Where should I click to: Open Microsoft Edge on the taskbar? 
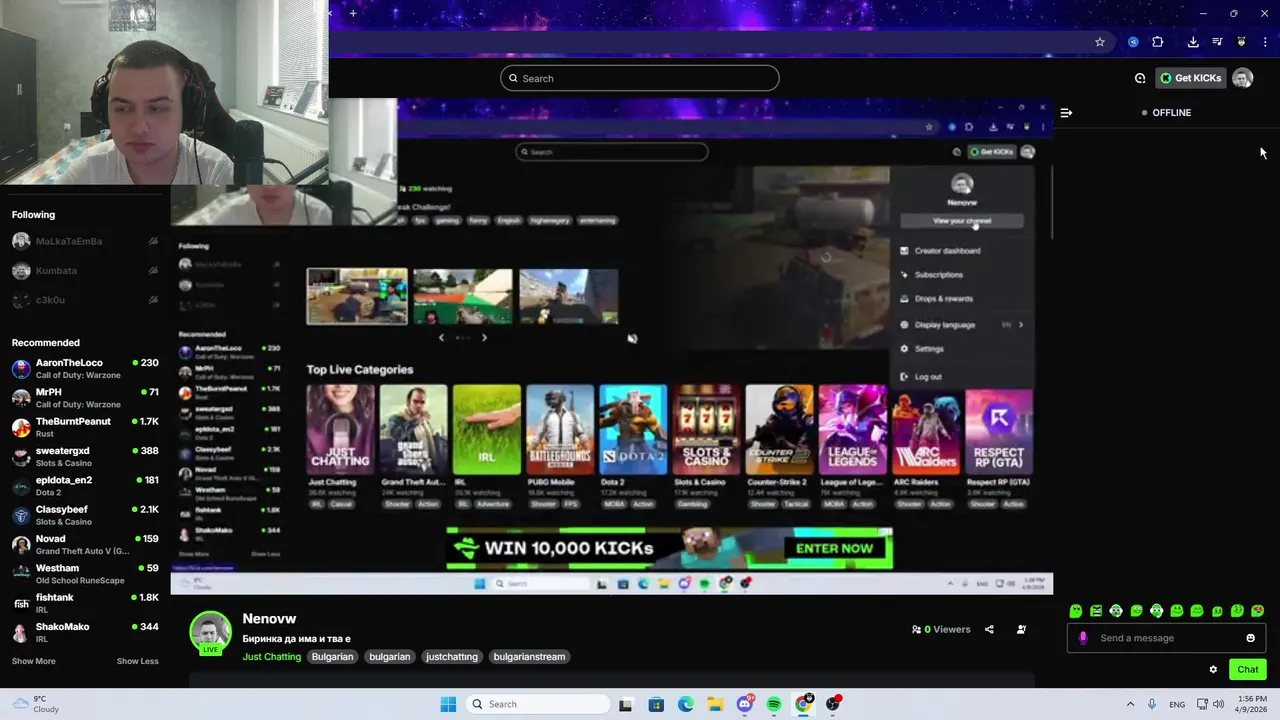point(685,704)
